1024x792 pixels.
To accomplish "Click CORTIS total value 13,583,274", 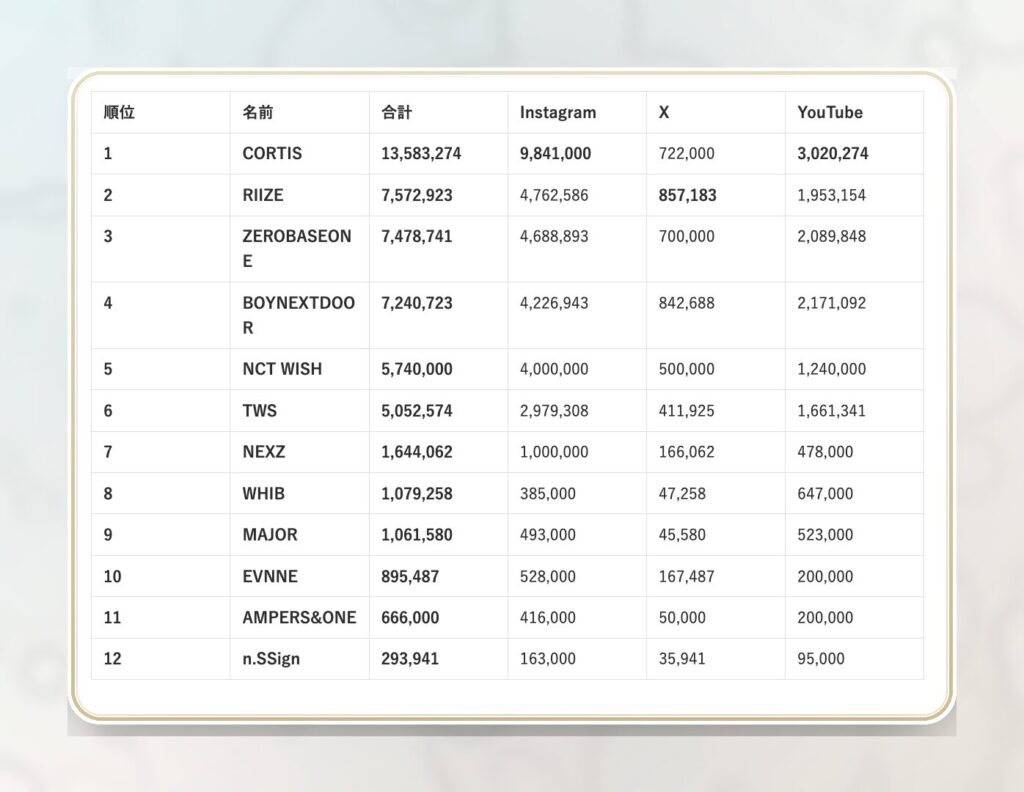I will pos(421,154).
